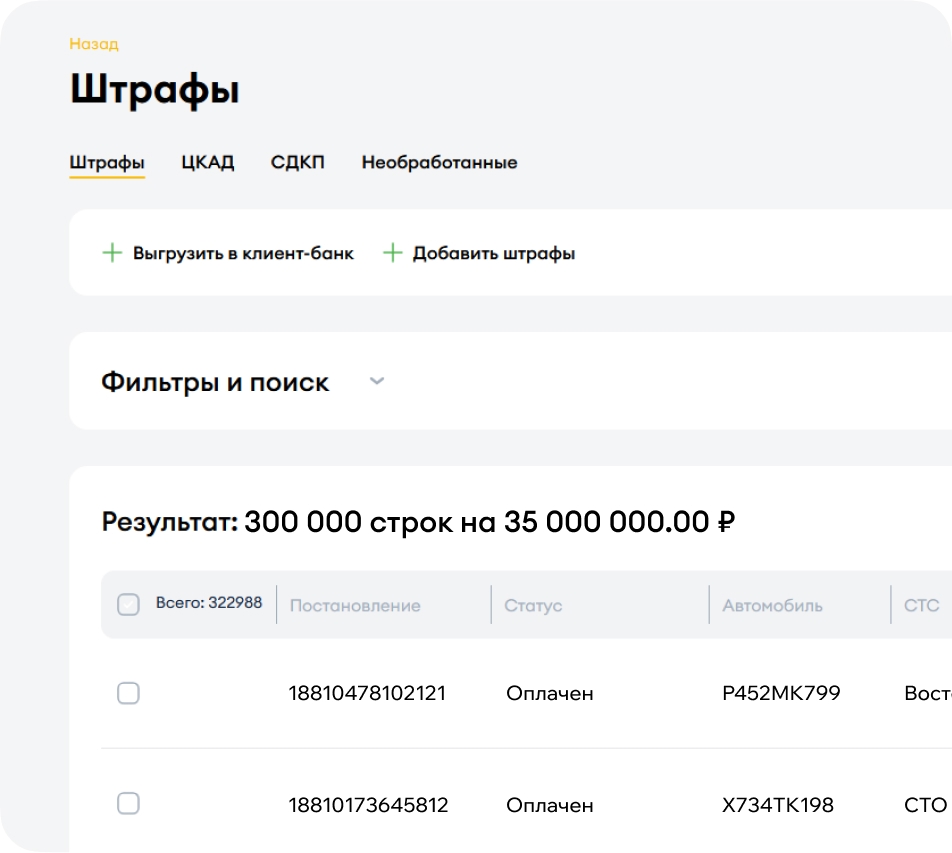Sort by the Постановление column header

[x=355, y=605]
